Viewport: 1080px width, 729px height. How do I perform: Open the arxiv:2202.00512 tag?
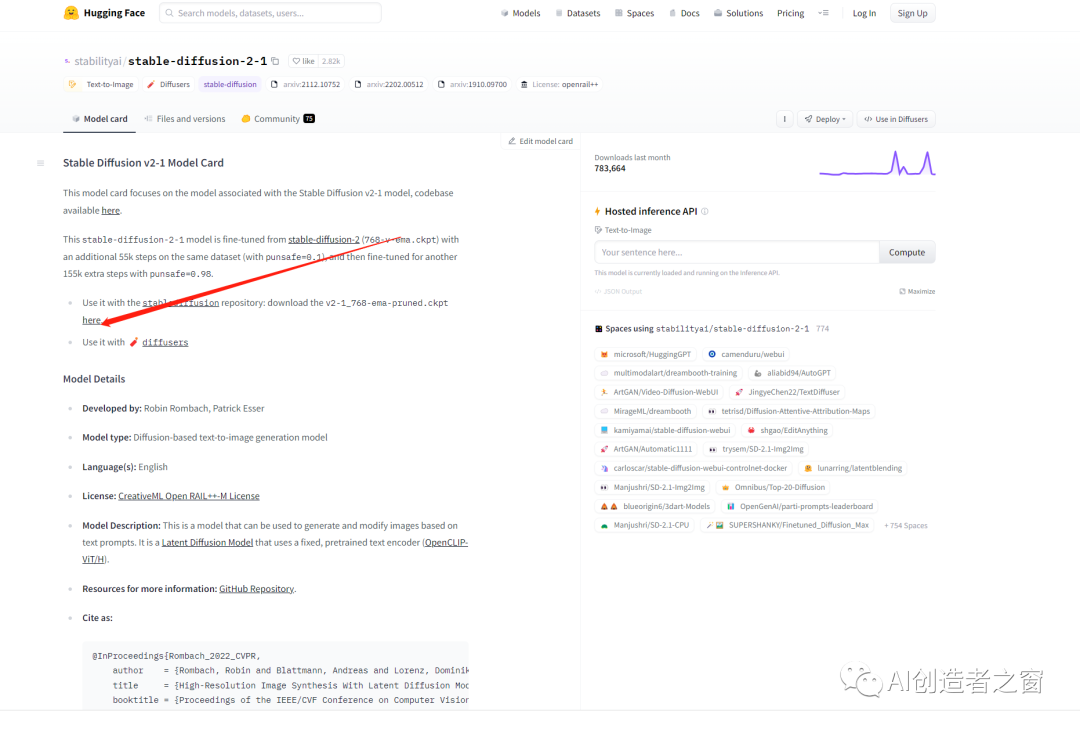click(x=388, y=85)
